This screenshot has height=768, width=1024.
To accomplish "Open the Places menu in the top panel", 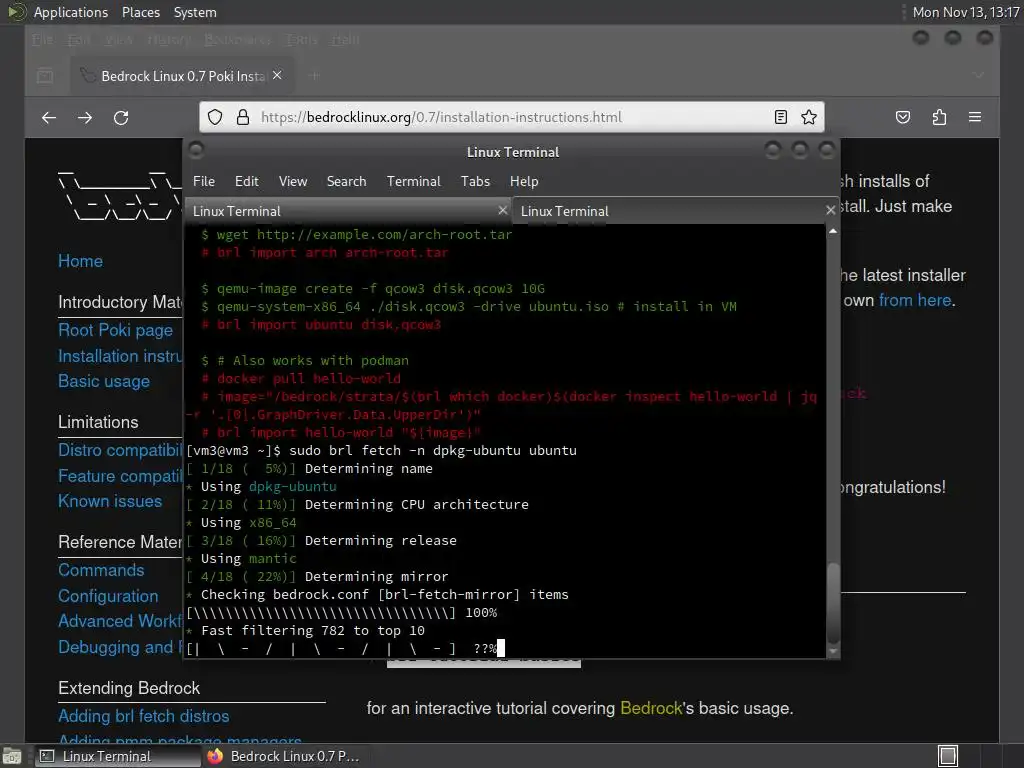I will click(140, 12).
